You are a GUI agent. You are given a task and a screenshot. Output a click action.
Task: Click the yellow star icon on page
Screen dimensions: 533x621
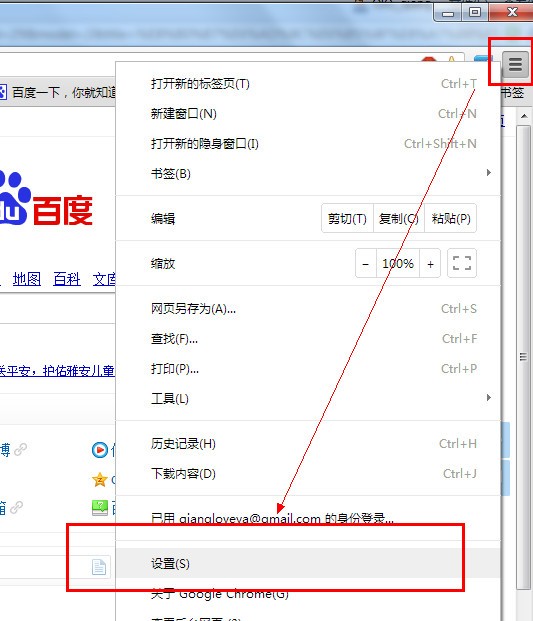click(x=100, y=480)
